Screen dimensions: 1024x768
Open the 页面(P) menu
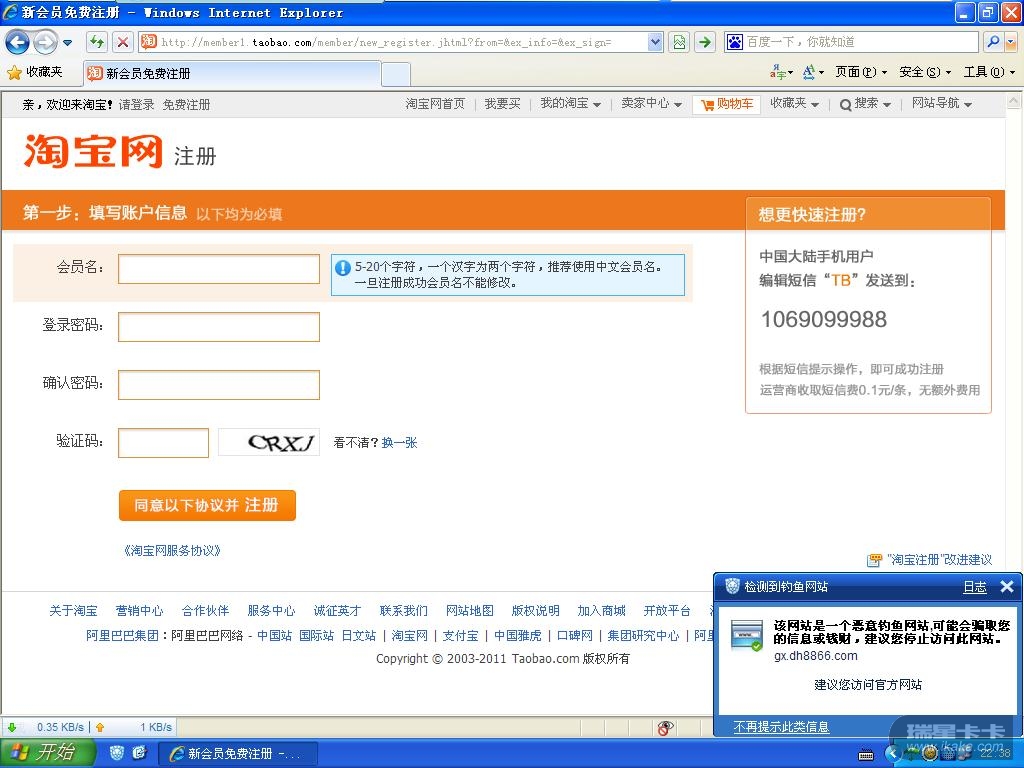(861, 72)
